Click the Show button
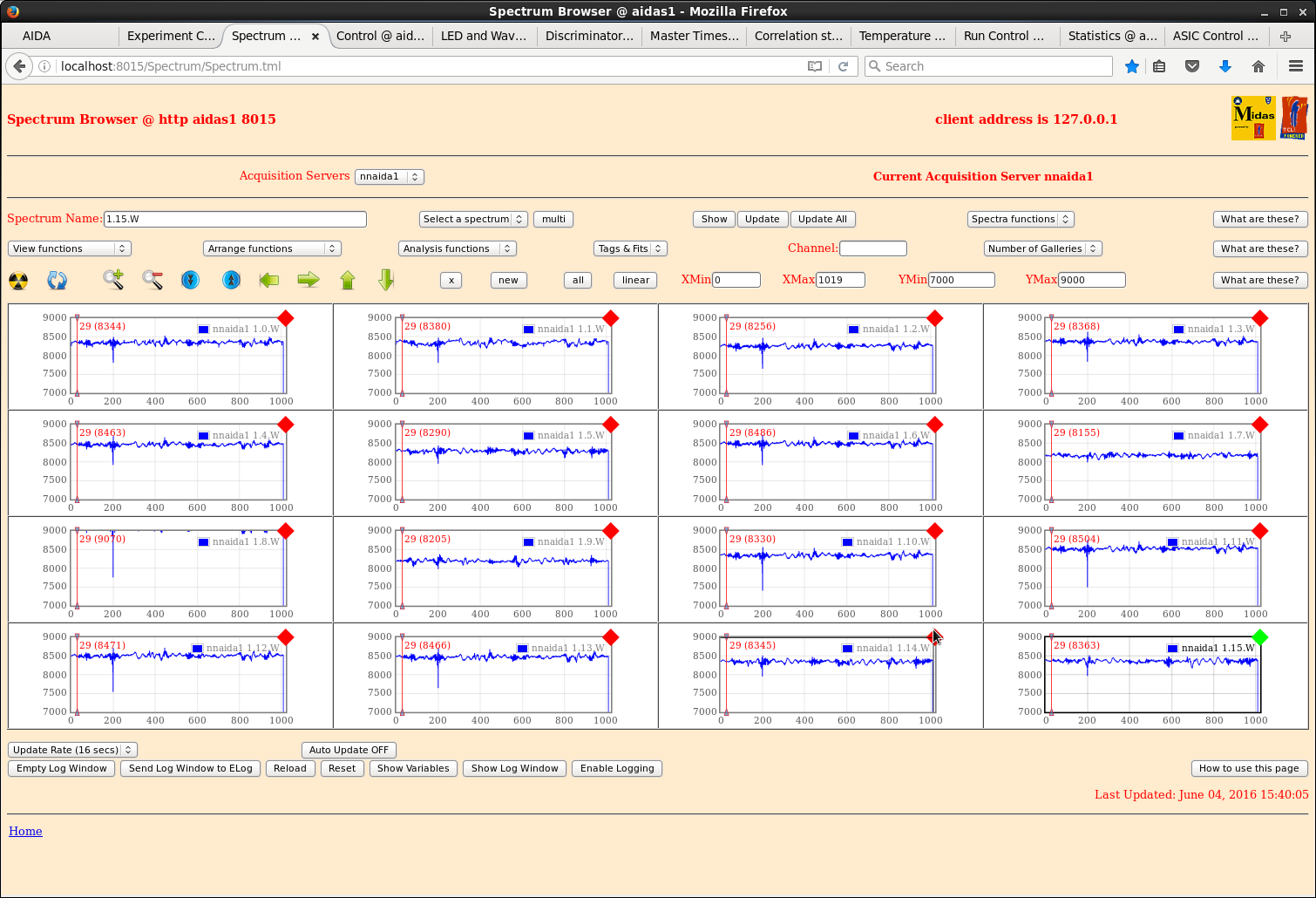The height and width of the screenshot is (898, 1316). click(x=715, y=219)
